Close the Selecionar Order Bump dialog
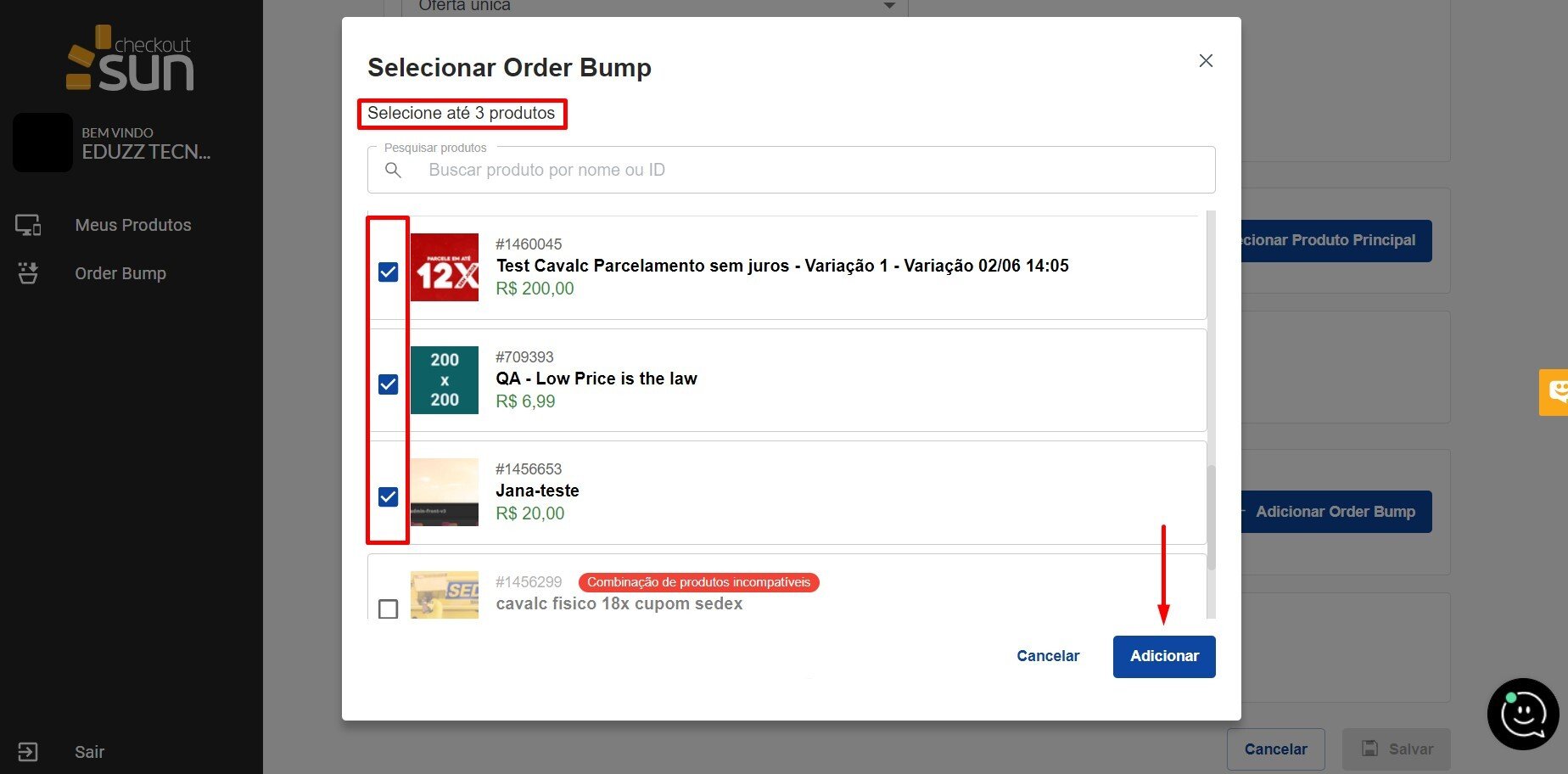 1206,61
